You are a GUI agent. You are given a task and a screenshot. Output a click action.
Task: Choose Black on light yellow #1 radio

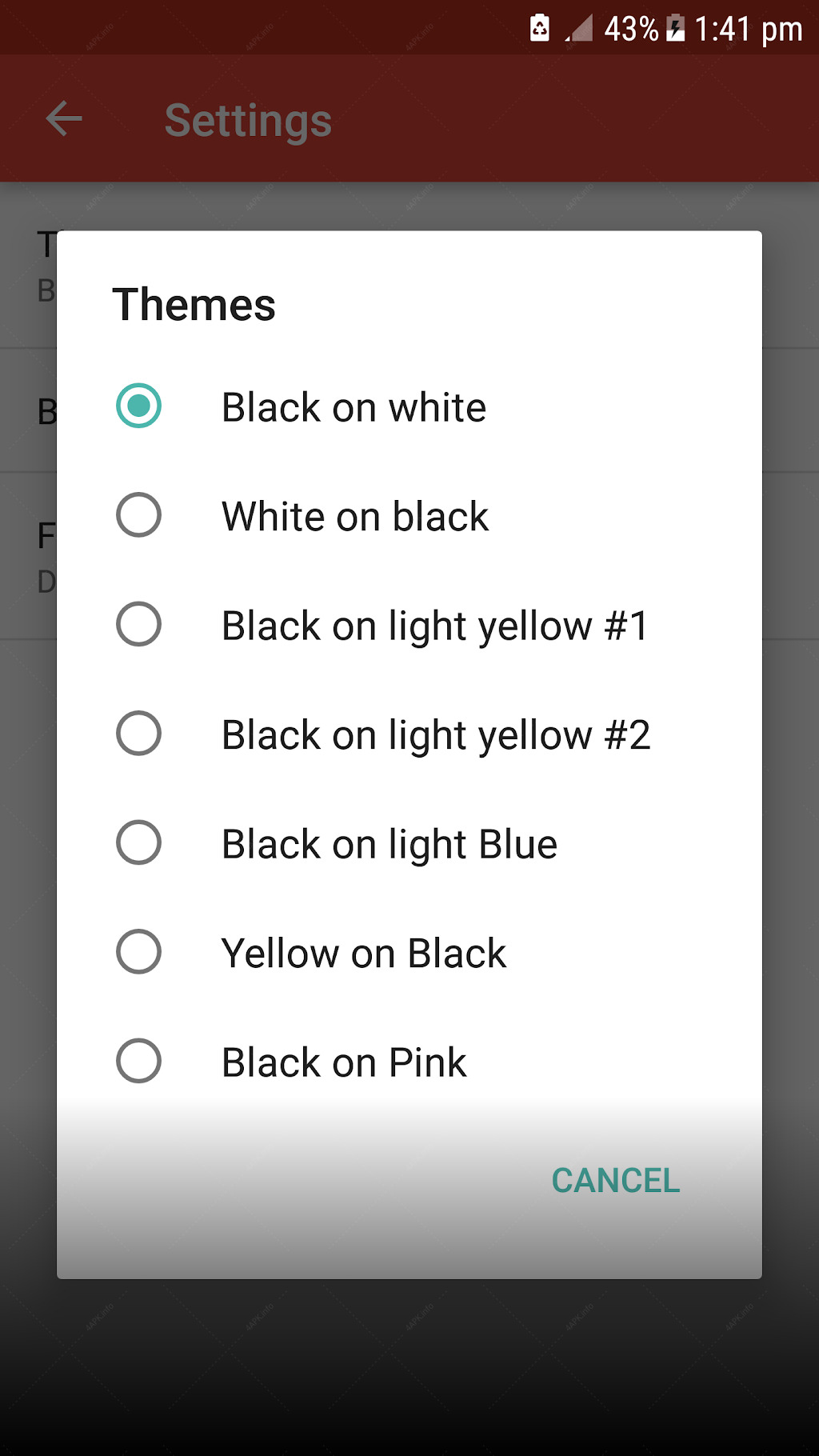coord(138,624)
